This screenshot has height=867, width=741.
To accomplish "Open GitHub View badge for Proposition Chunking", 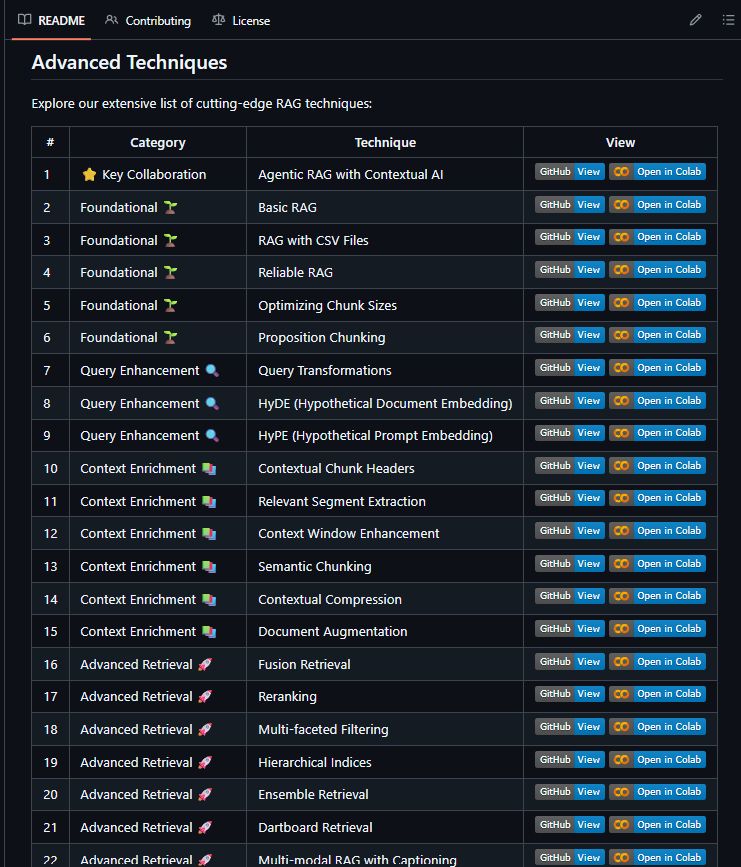I will click(x=570, y=335).
